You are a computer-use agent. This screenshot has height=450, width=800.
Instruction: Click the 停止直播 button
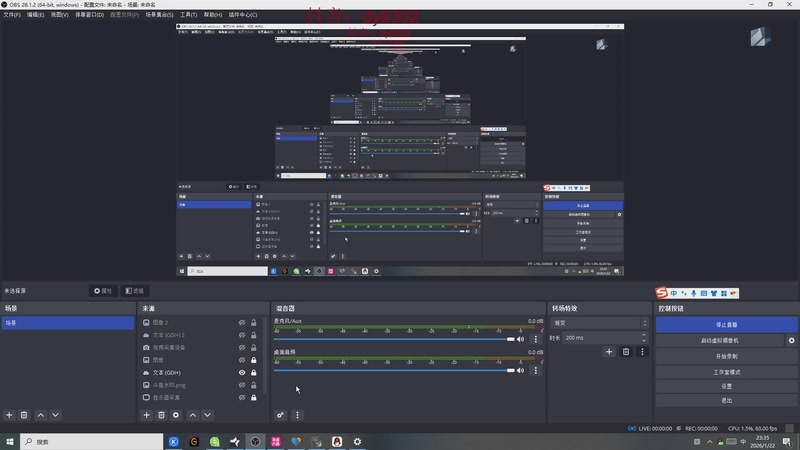tap(727, 324)
